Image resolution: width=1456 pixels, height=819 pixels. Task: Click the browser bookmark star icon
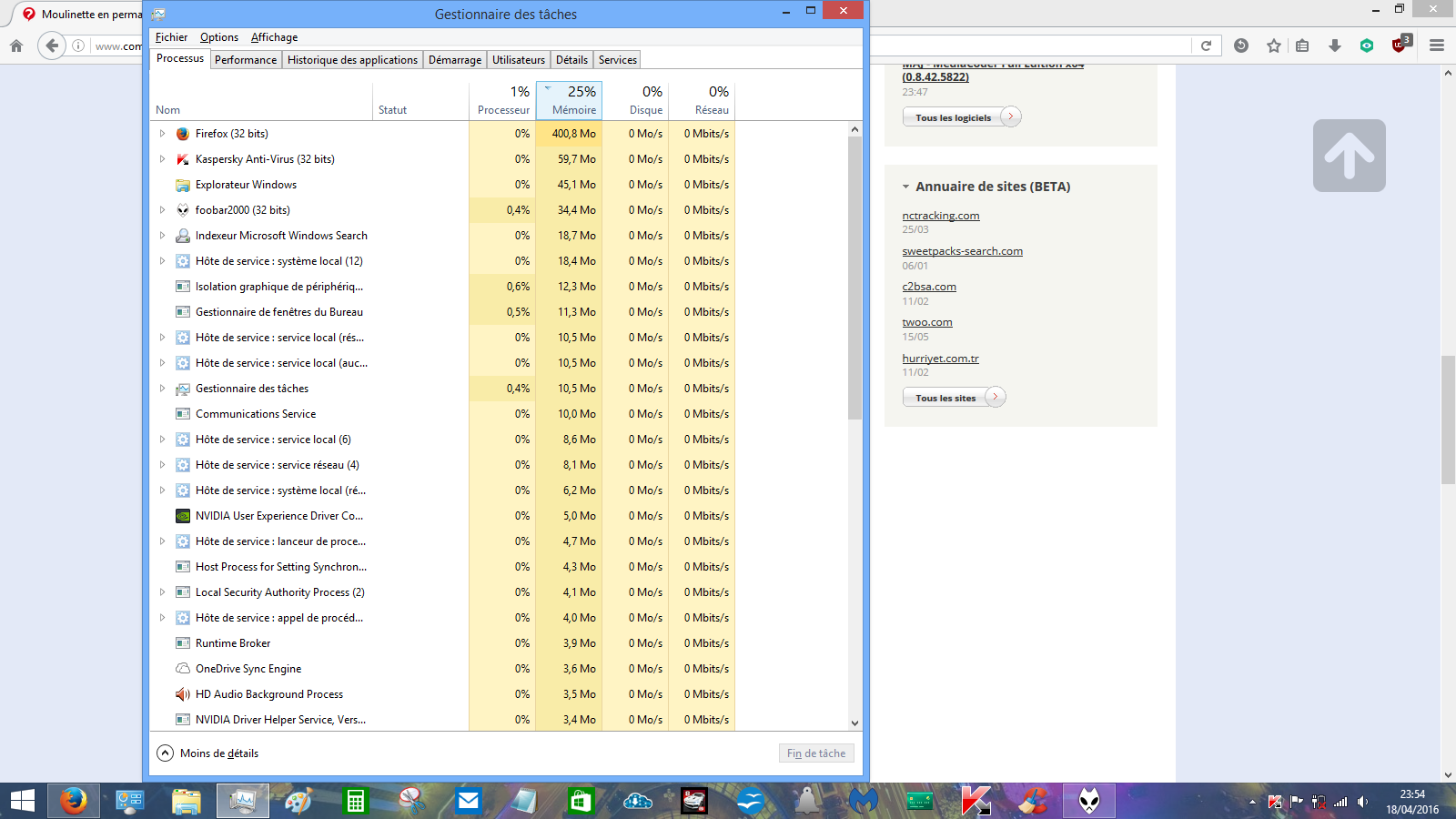point(1273,45)
